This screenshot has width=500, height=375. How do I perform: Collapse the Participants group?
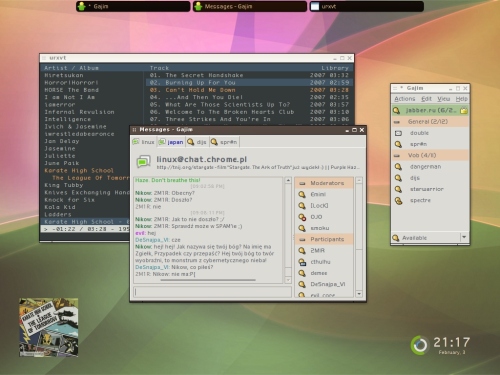(324, 239)
